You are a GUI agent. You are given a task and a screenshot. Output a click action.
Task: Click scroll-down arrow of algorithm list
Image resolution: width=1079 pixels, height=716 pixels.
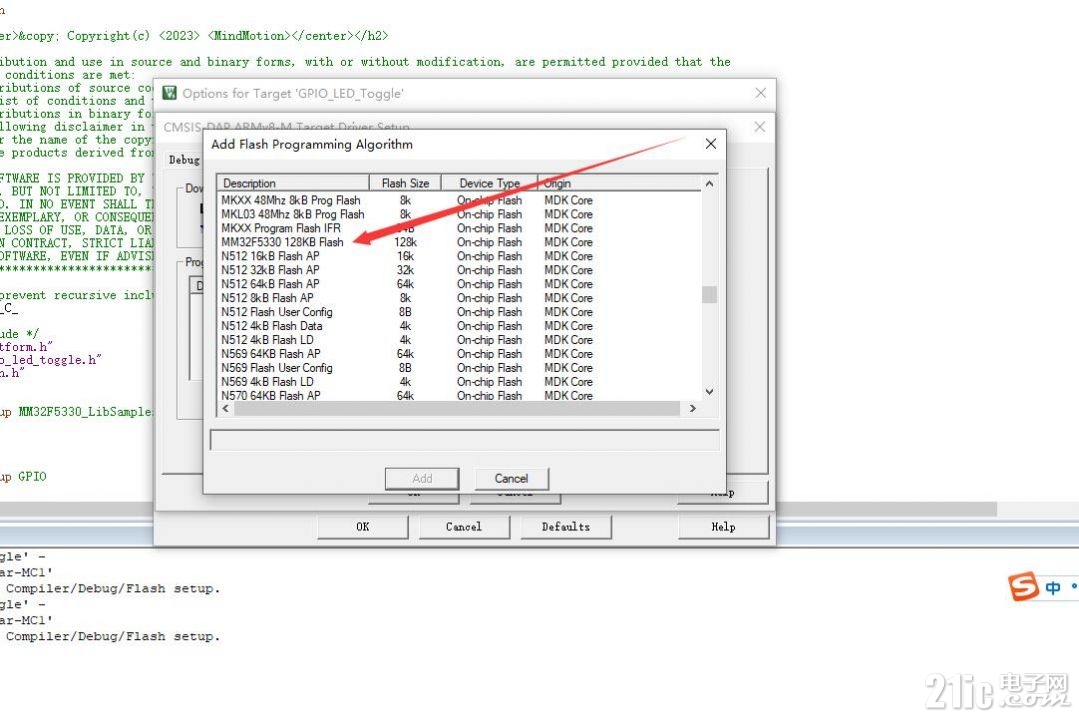709,392
